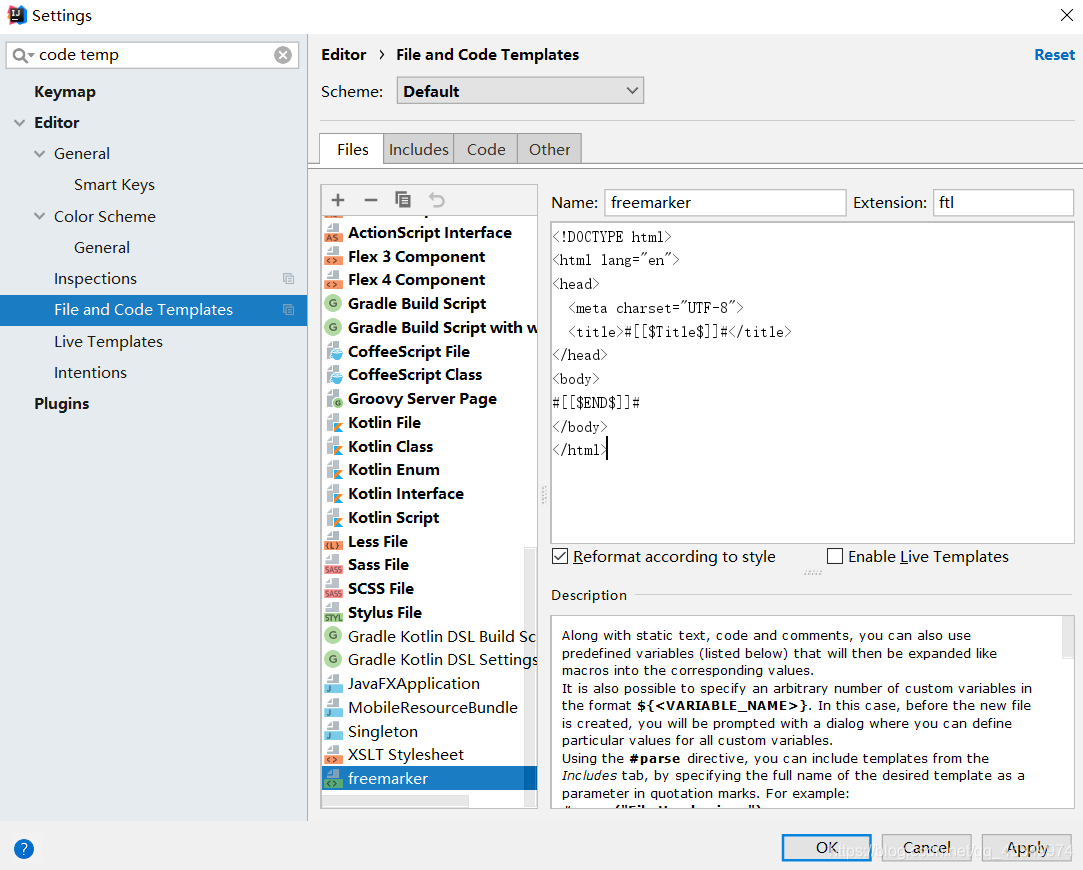Click the ActionScript Interface file icon
The width and height of the screenshot is (1083, 870).
334,233
